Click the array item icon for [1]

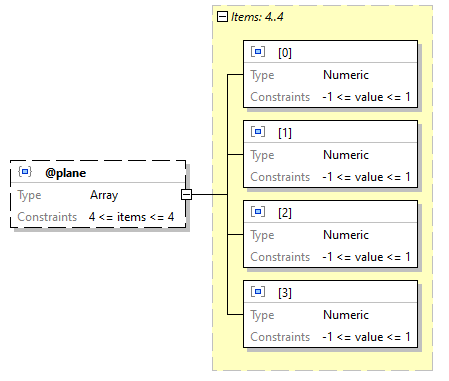pos(258,132)
